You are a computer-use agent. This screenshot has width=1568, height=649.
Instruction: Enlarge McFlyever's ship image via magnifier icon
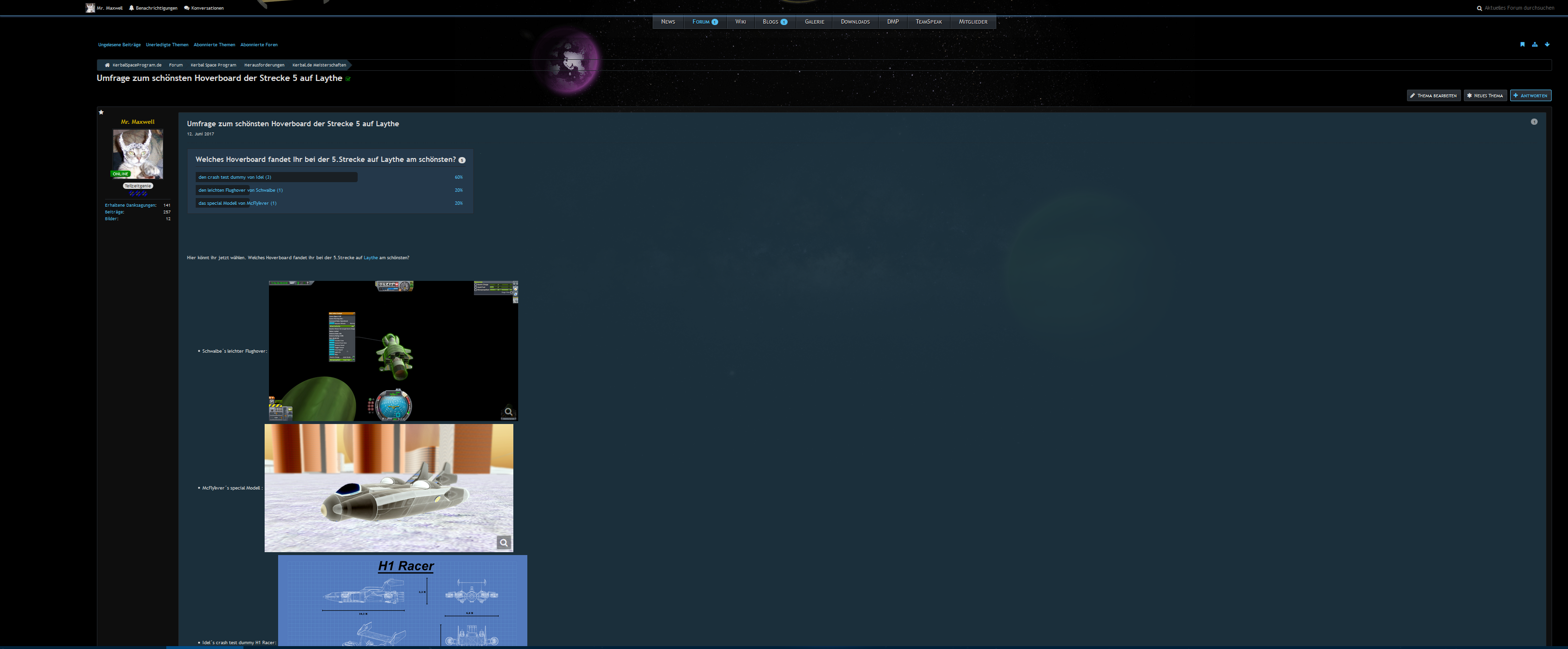[x=503, y=543]
